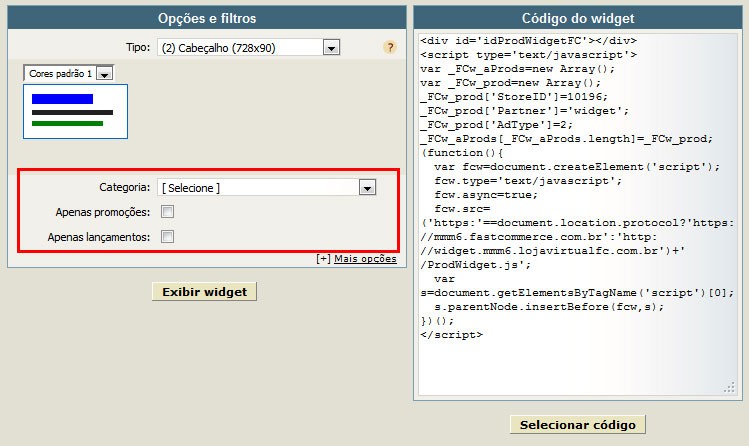Click the blue color bar in the preview
749x446 pixels.
pos(62,99)
